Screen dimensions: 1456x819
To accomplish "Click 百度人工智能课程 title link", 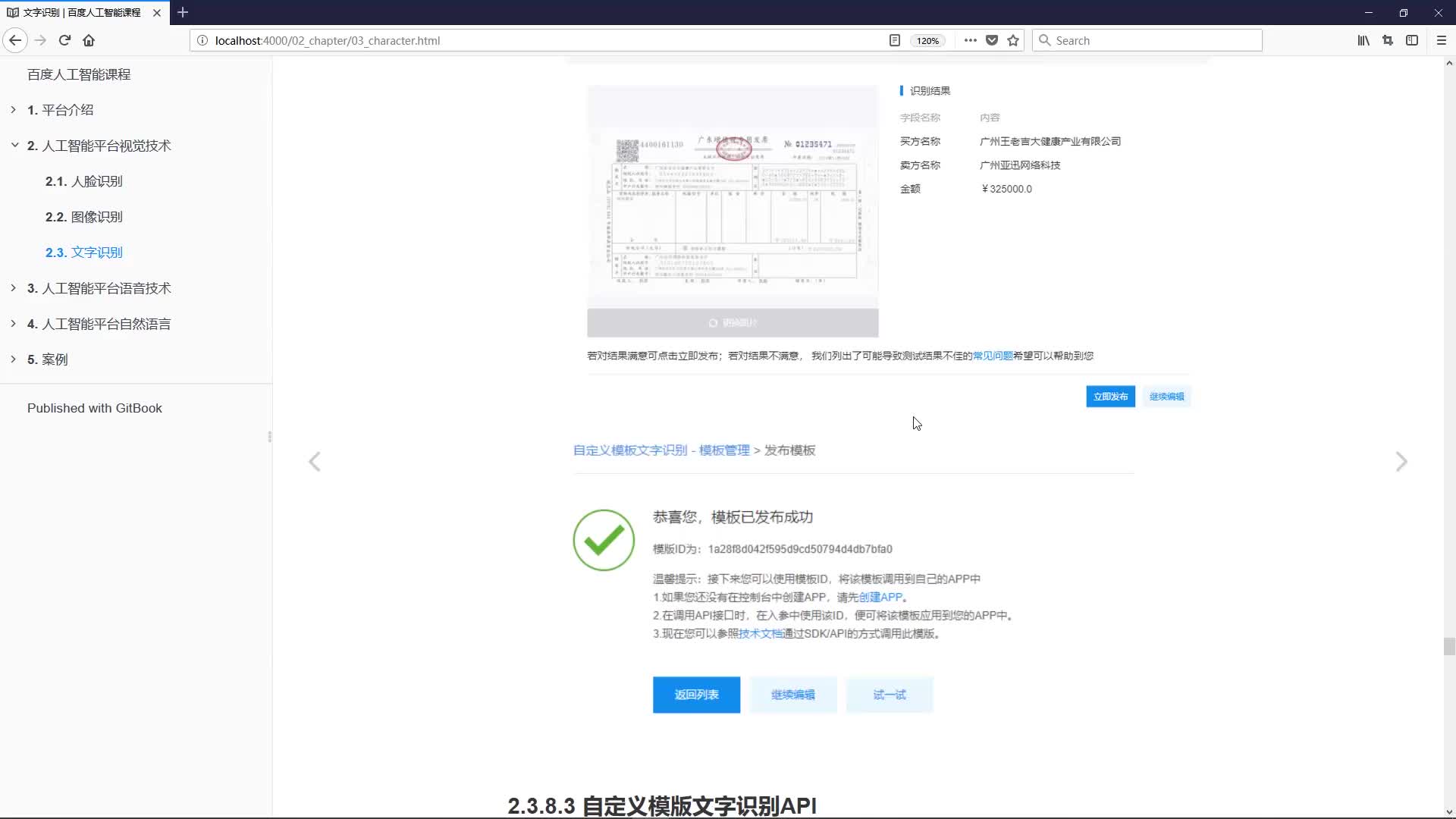I will pyautogui.click(x=79, y=74).
